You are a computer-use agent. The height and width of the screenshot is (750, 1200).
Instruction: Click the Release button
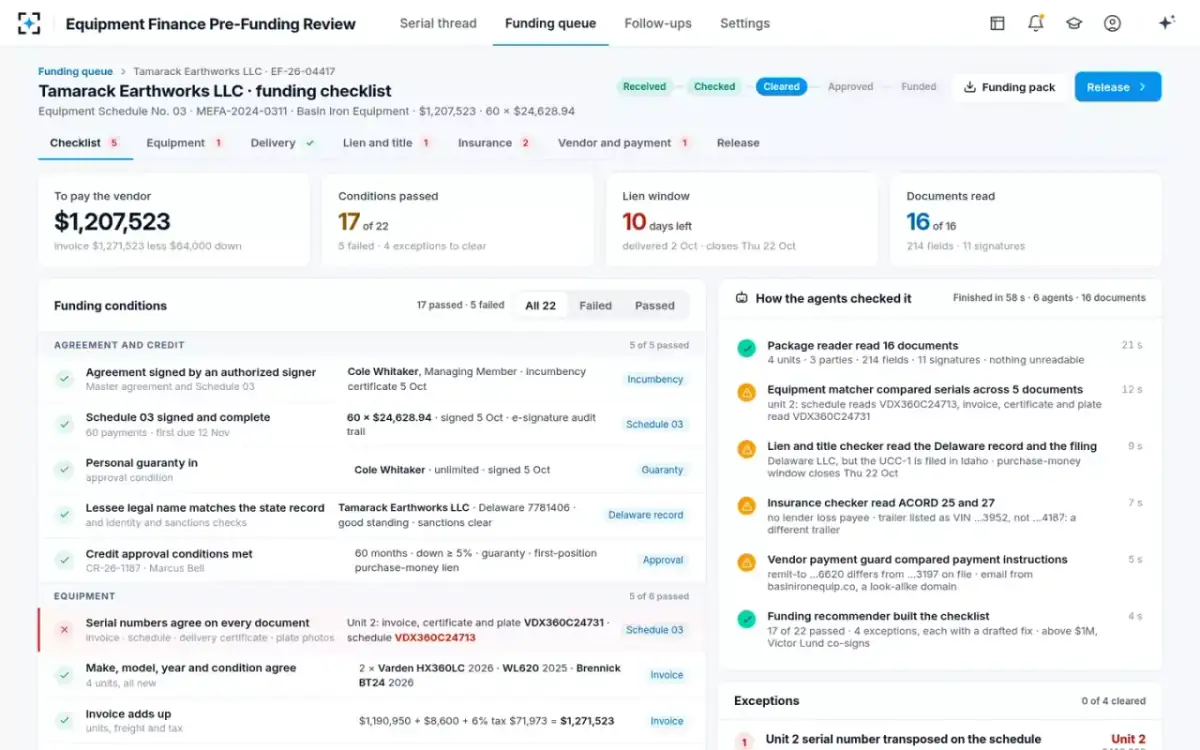pyautogui.click(x=1118, y=87)
